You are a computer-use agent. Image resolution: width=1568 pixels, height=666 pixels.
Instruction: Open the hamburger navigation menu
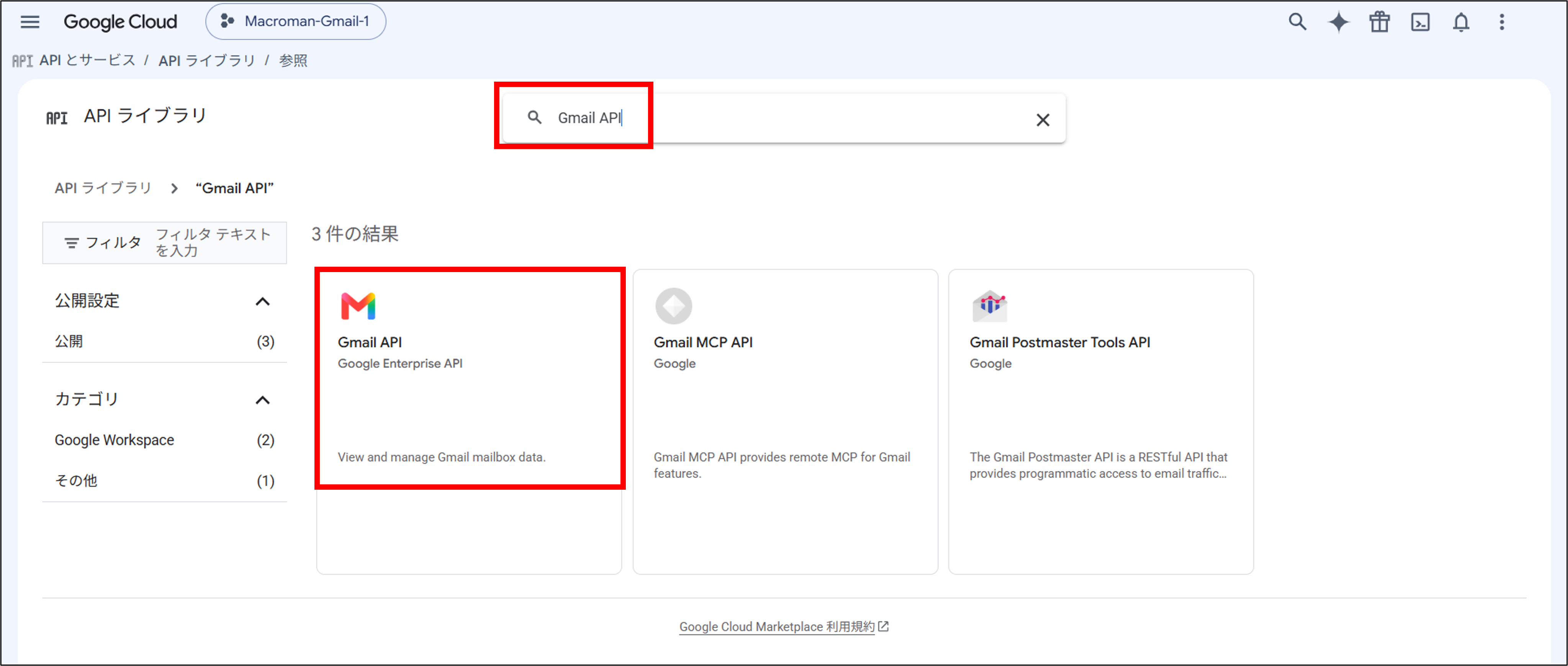coord(30,22)
